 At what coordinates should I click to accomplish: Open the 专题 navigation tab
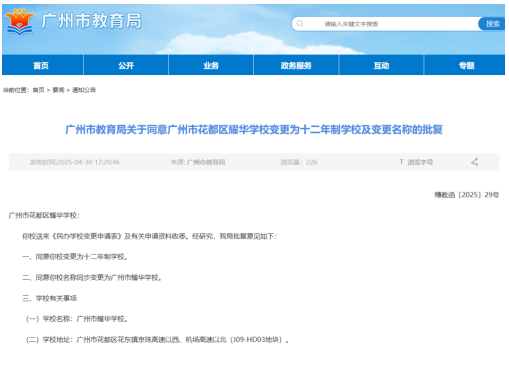tap(466, 65)
